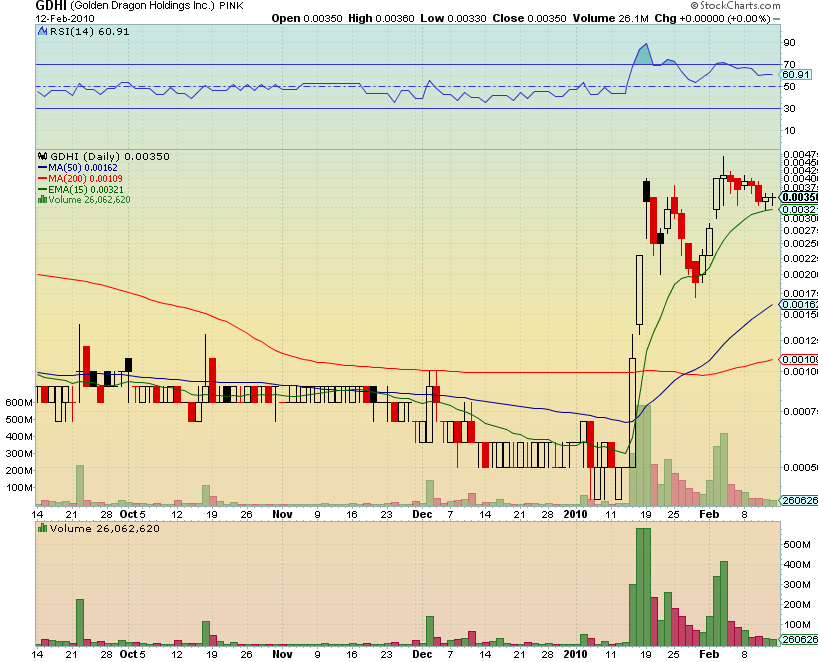Click the 70 overbought label on the RSI axis
Viewport: 818px width, 662px height.
pos(789,64)
